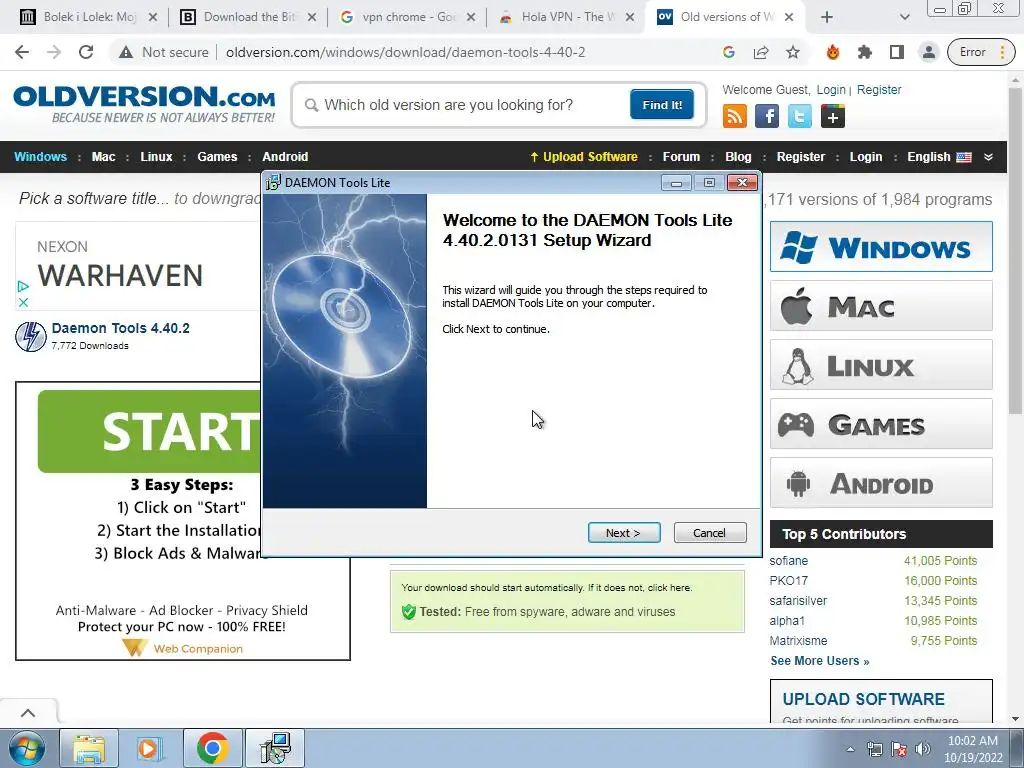Image resolution: width=1024 pixels, height=768 pixels.
Task: Click the Google icon in the address bar
Action: (x=729, y=52)
